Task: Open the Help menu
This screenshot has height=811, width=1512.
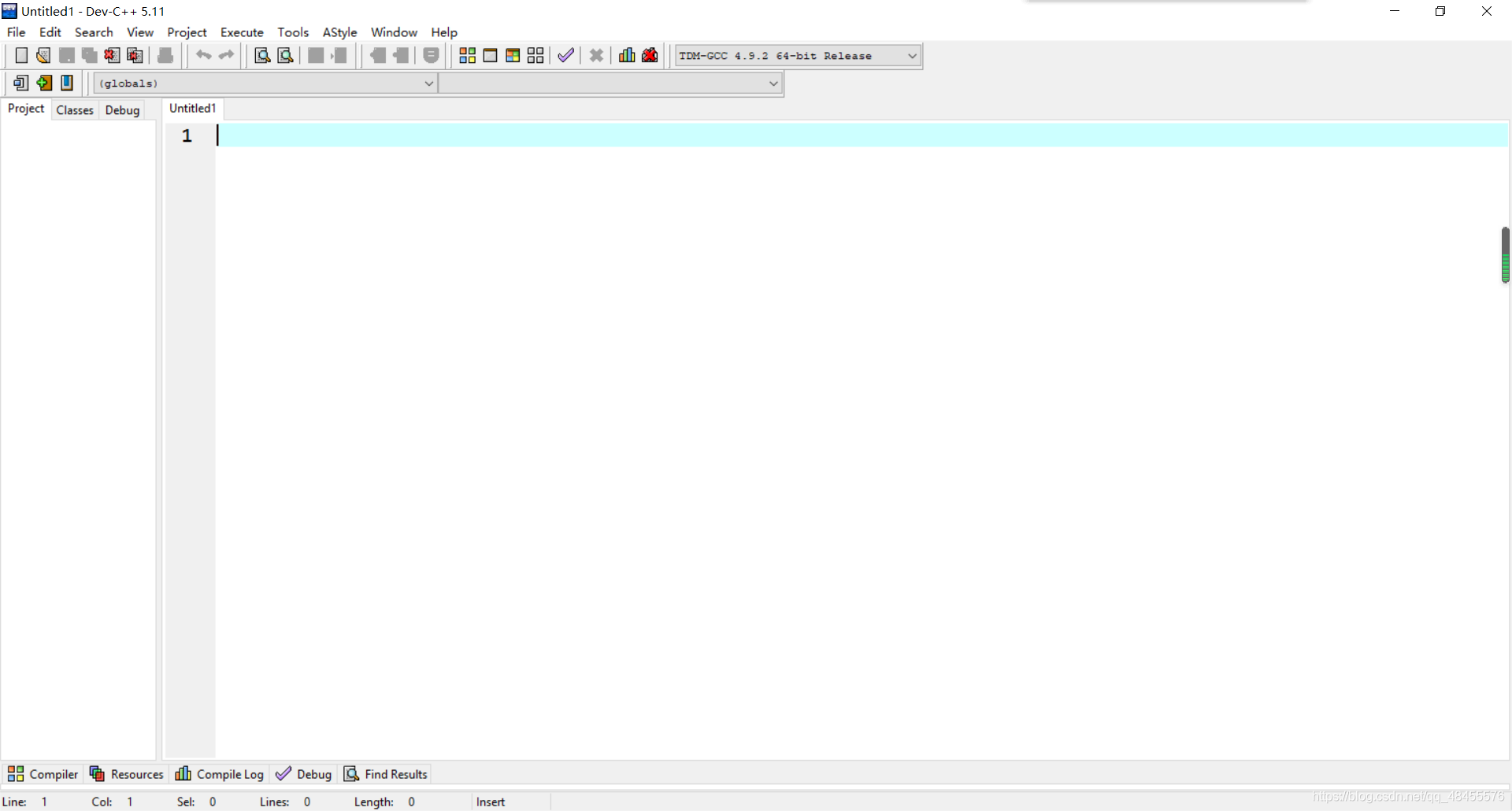Action: pyautogui.click(x=444, y=32)
